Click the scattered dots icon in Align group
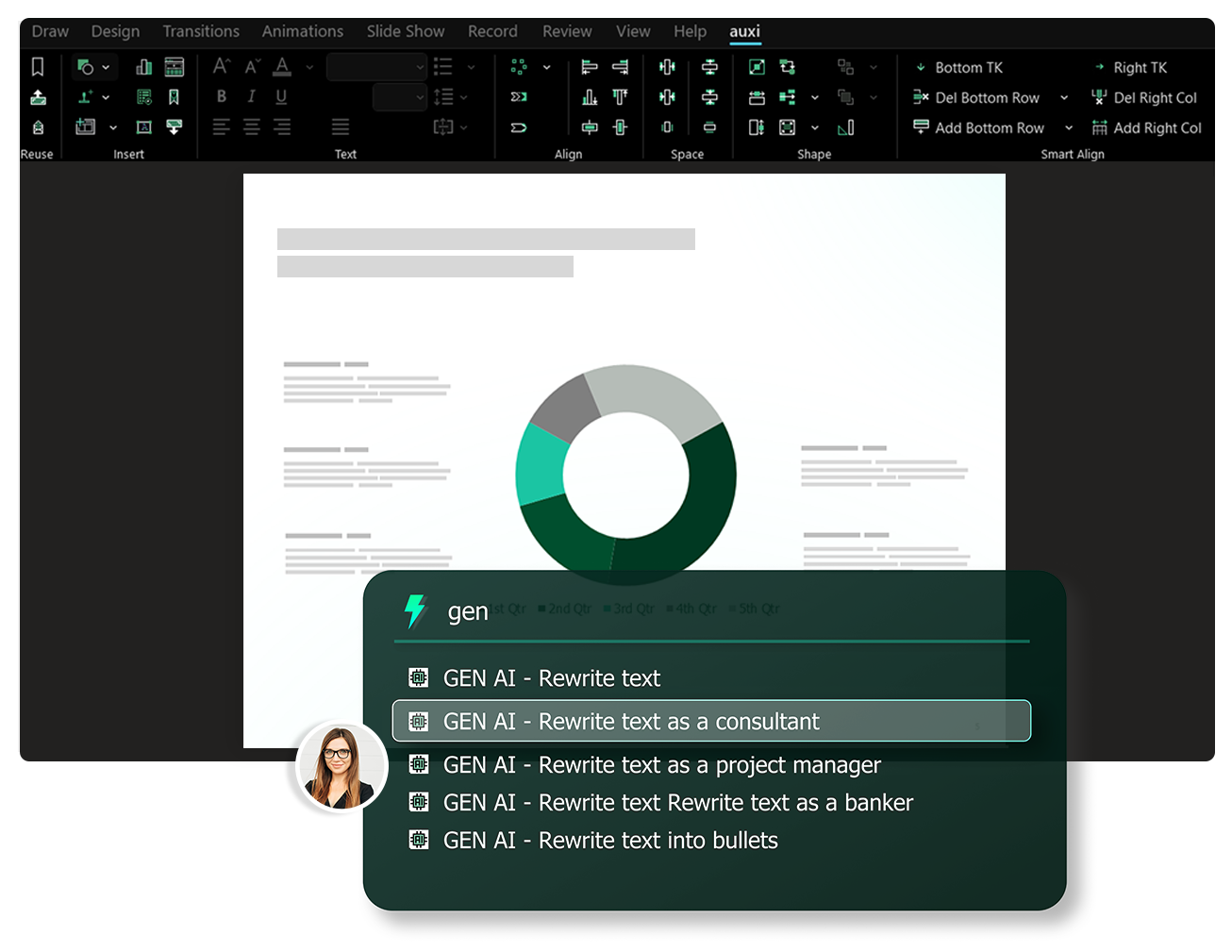This screenshot has width=1232, height=952. pyautogui.click(x=519, y=67)
